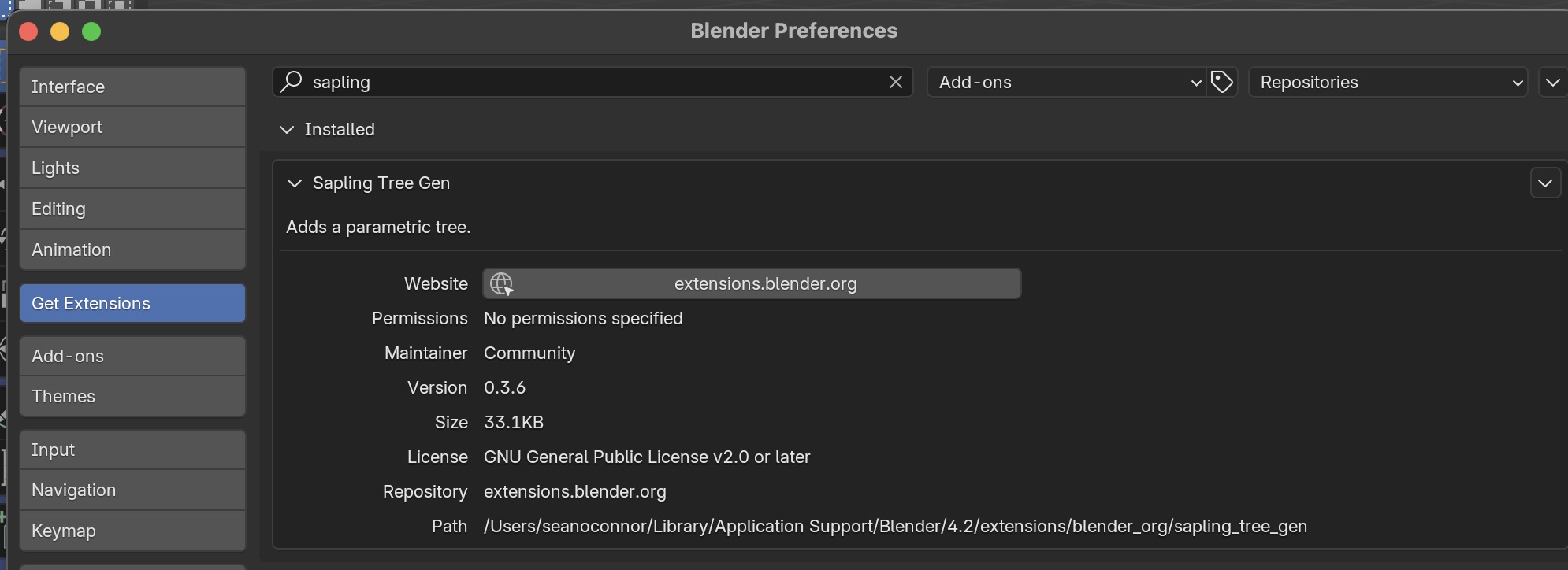Select the Get Extensions section
1568x570 pixels.
pos(132,303)
